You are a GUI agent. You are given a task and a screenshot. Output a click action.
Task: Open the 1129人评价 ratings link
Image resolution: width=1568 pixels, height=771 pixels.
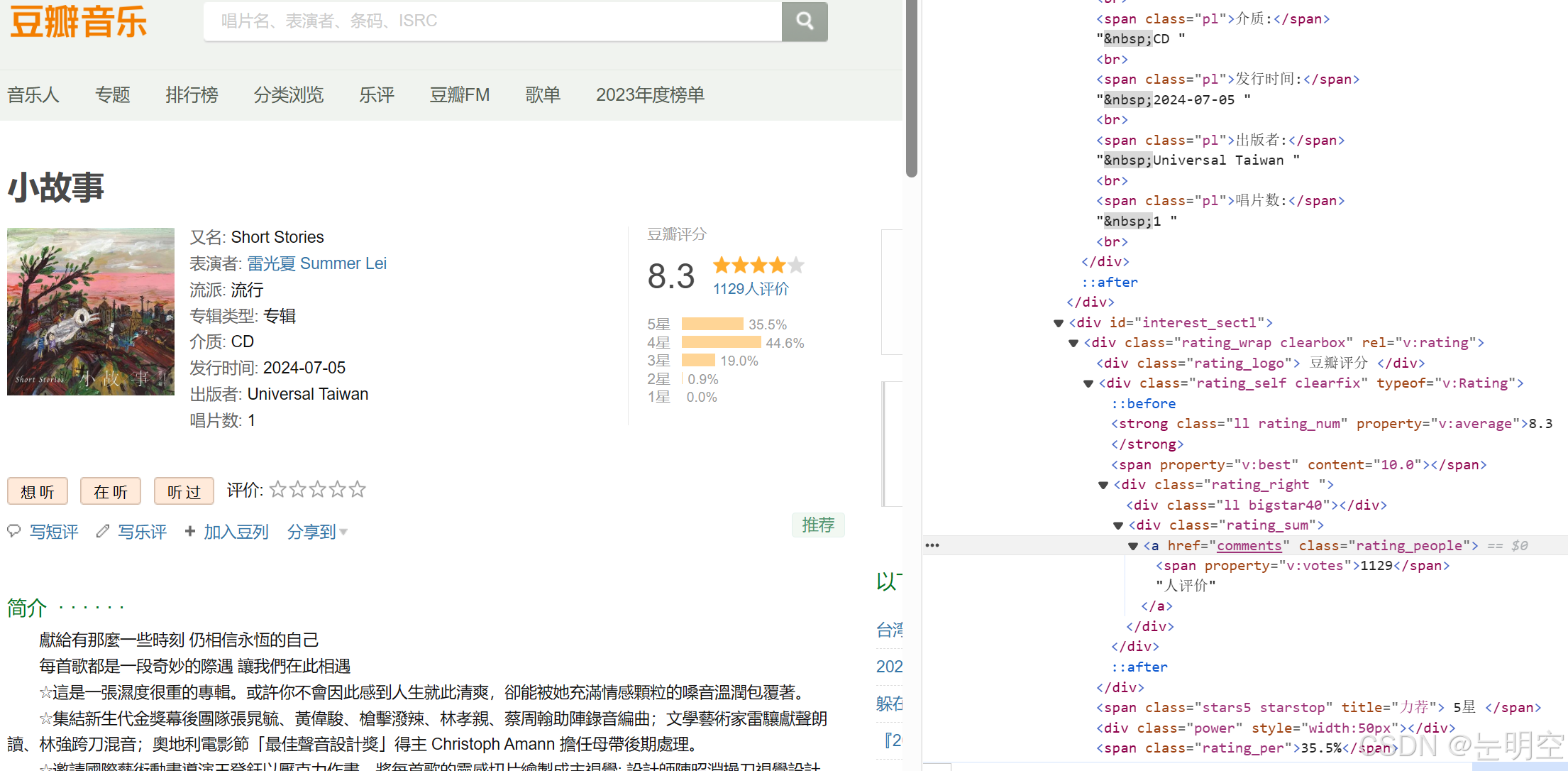[x=751, y=289]
